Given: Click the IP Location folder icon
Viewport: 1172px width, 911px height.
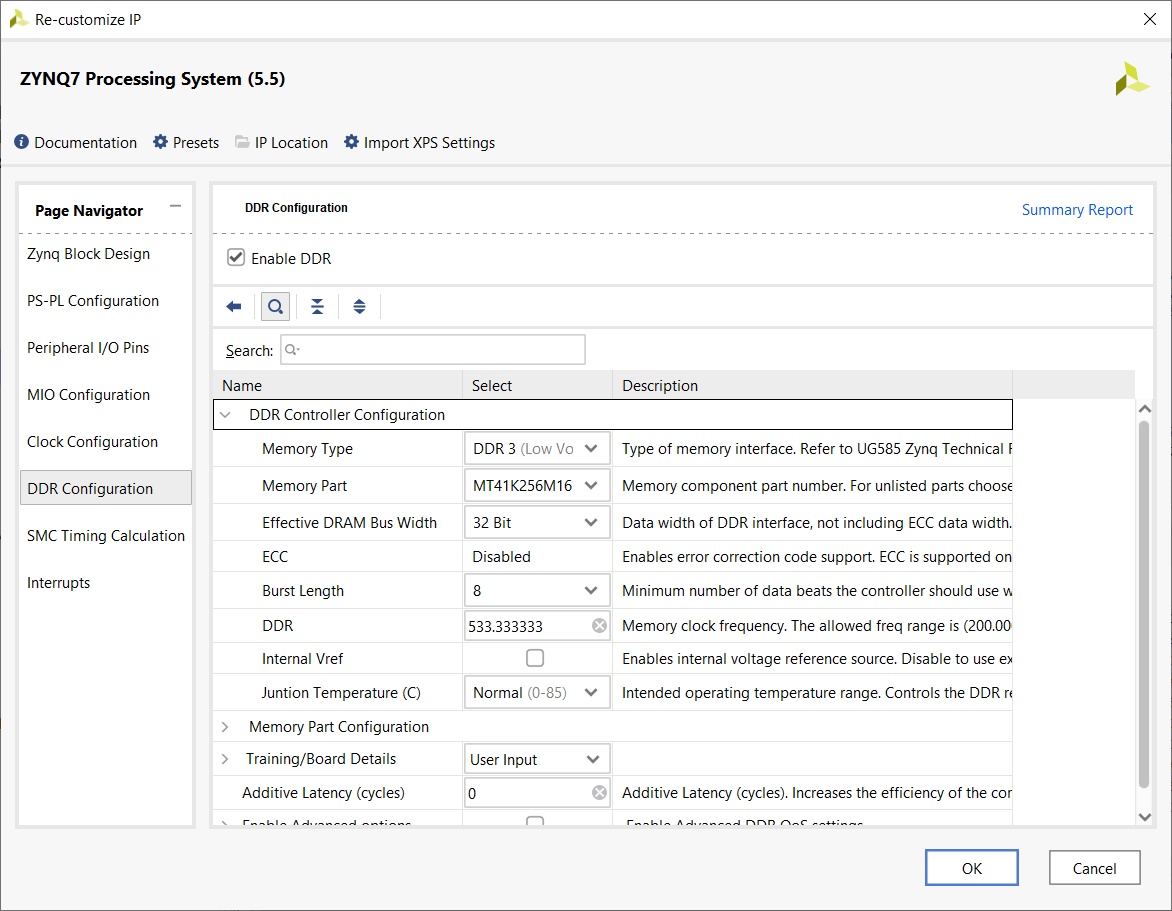Looking at the screenshot, I should tap(242, 142).
